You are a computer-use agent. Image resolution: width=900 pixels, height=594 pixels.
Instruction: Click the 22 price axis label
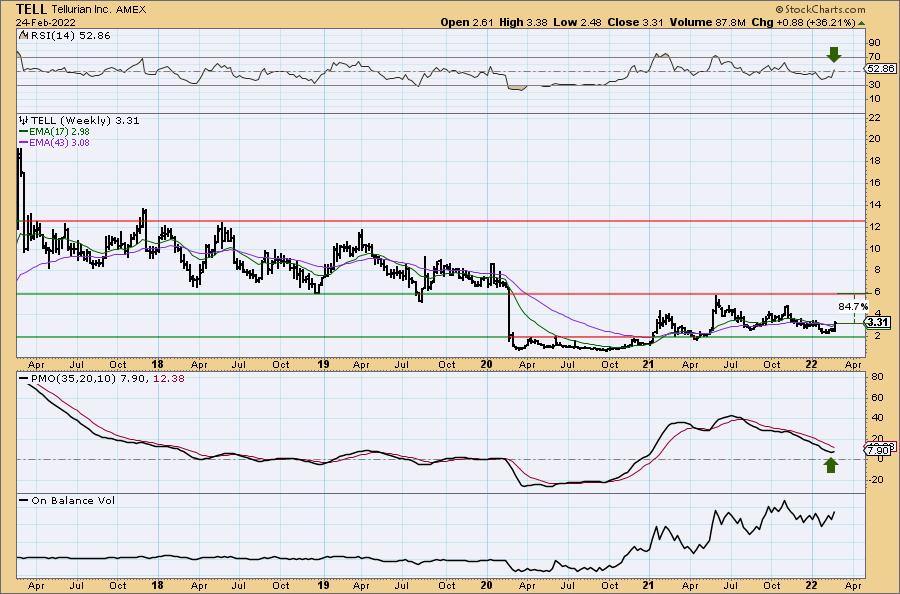874,117
